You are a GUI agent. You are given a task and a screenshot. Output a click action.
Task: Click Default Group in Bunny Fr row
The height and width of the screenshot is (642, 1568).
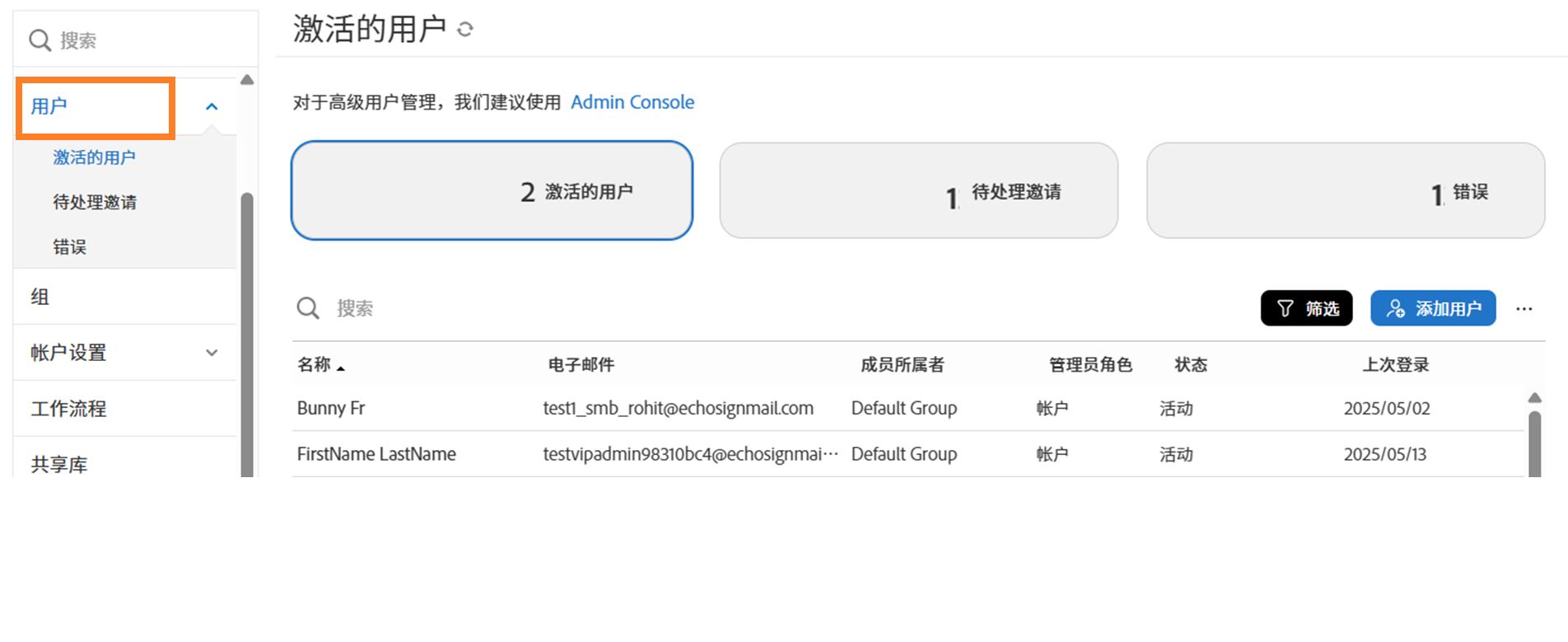(904, 408)
